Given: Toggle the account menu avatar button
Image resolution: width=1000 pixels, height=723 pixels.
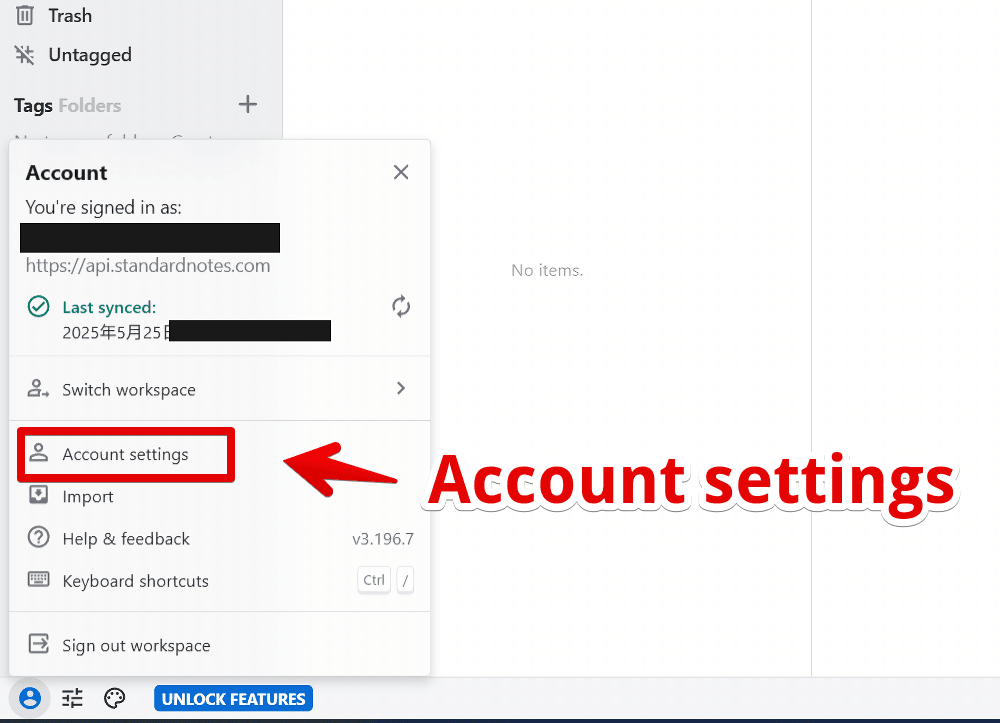Looking at the screenshot, I should [x=29, y=699].
